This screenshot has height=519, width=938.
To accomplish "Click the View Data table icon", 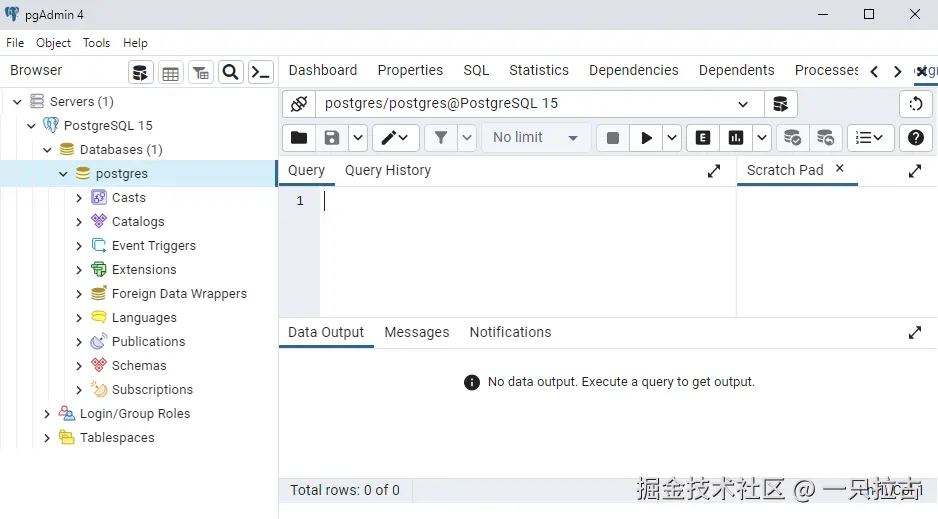I will pos(170,73).
